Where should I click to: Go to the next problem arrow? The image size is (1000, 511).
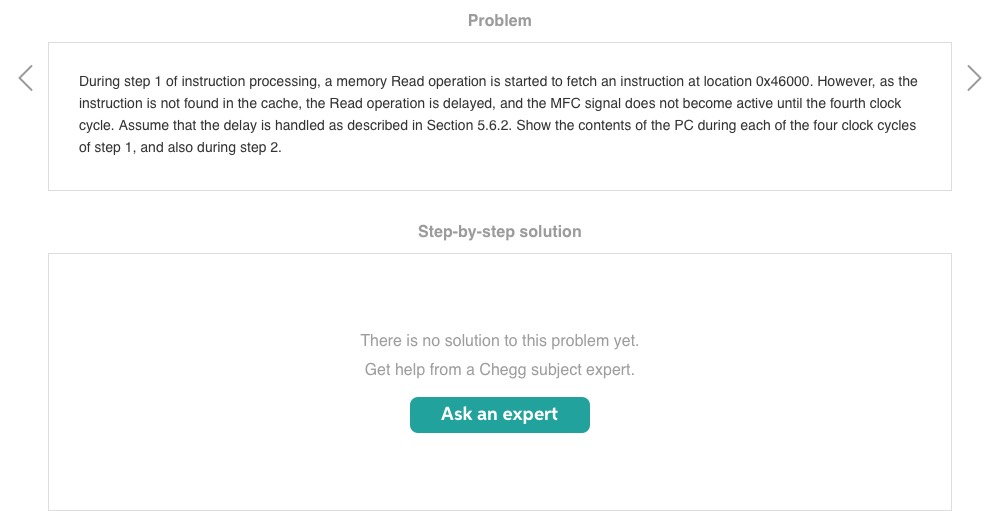pos(974,78)
